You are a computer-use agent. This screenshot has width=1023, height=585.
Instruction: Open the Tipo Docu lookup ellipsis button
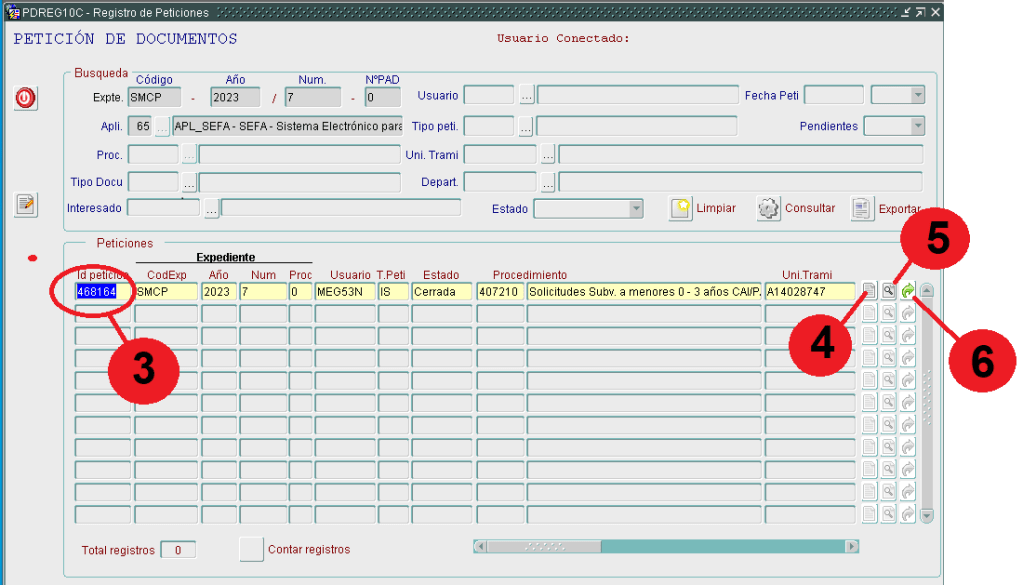pyautogui.click(x=188, y=183)
